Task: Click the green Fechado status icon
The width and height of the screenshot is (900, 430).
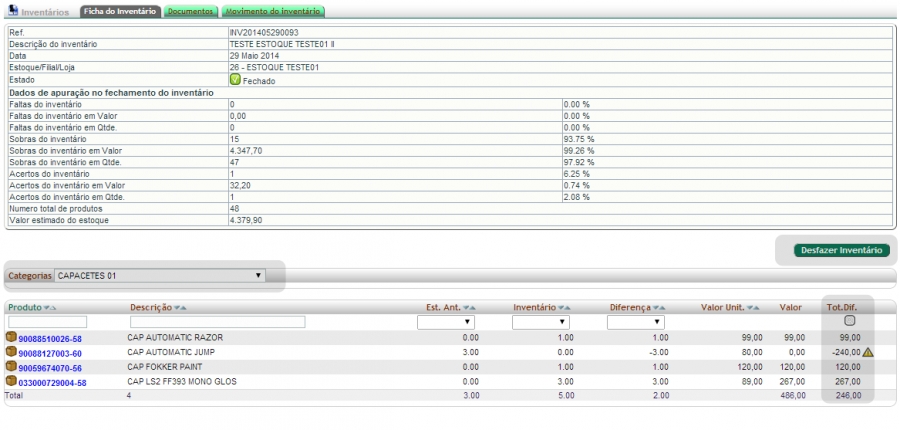Action: click(235, 80)
